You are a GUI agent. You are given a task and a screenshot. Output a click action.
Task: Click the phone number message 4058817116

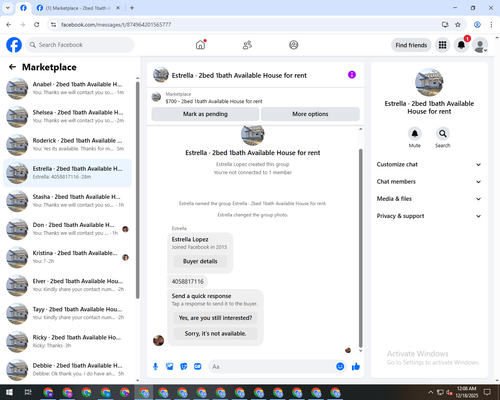click(188, 282)
